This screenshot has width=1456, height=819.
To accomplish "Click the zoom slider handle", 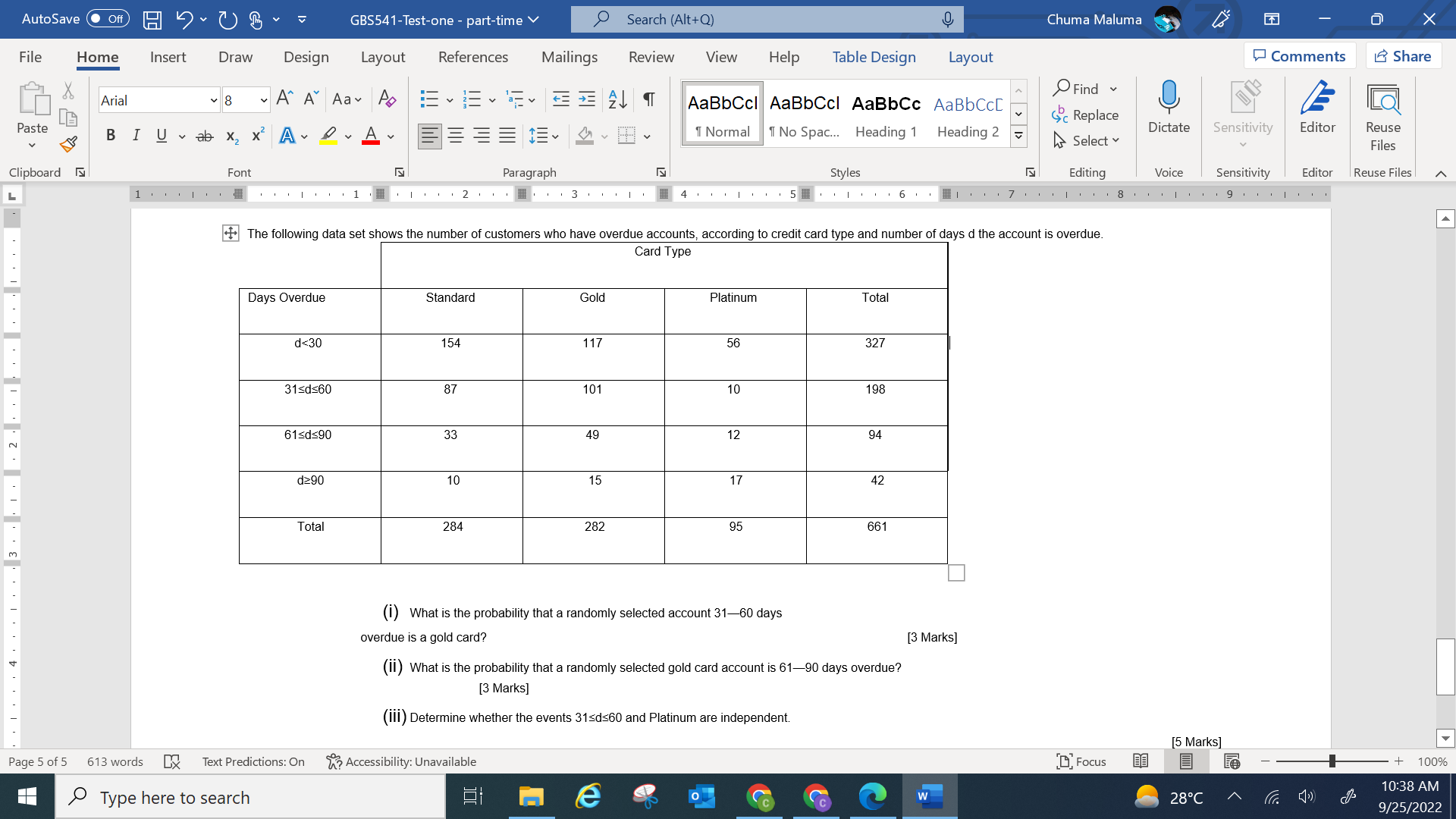I will (1332, 761).
